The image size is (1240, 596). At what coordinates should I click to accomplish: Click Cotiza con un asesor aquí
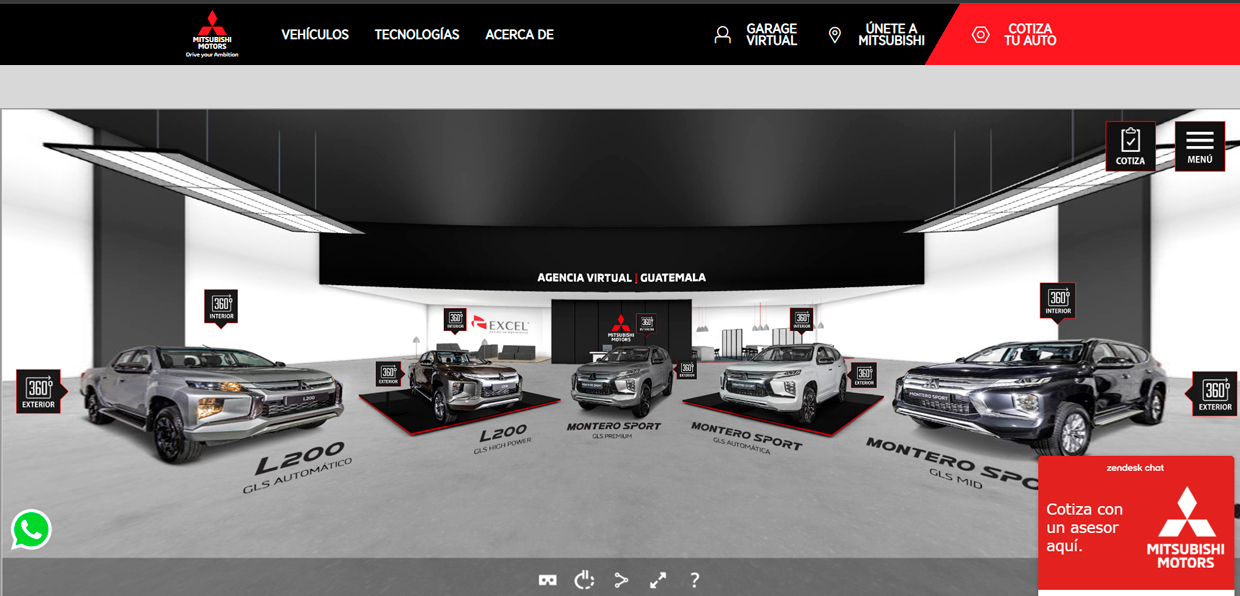click(1085, 527)
